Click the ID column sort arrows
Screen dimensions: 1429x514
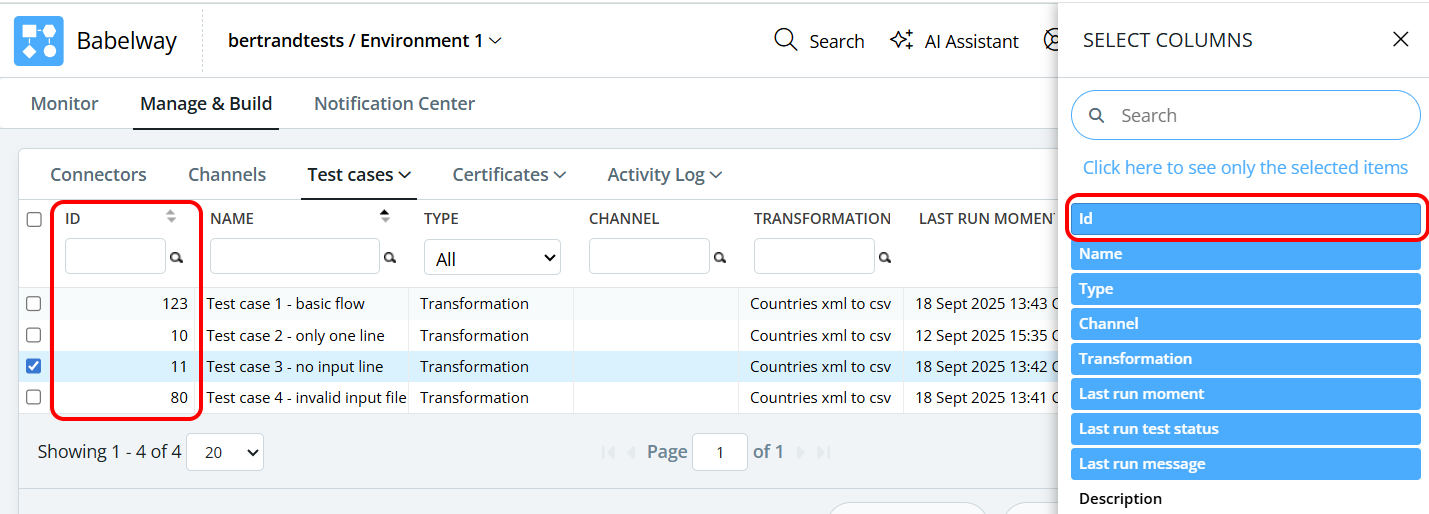coord(171,216)
